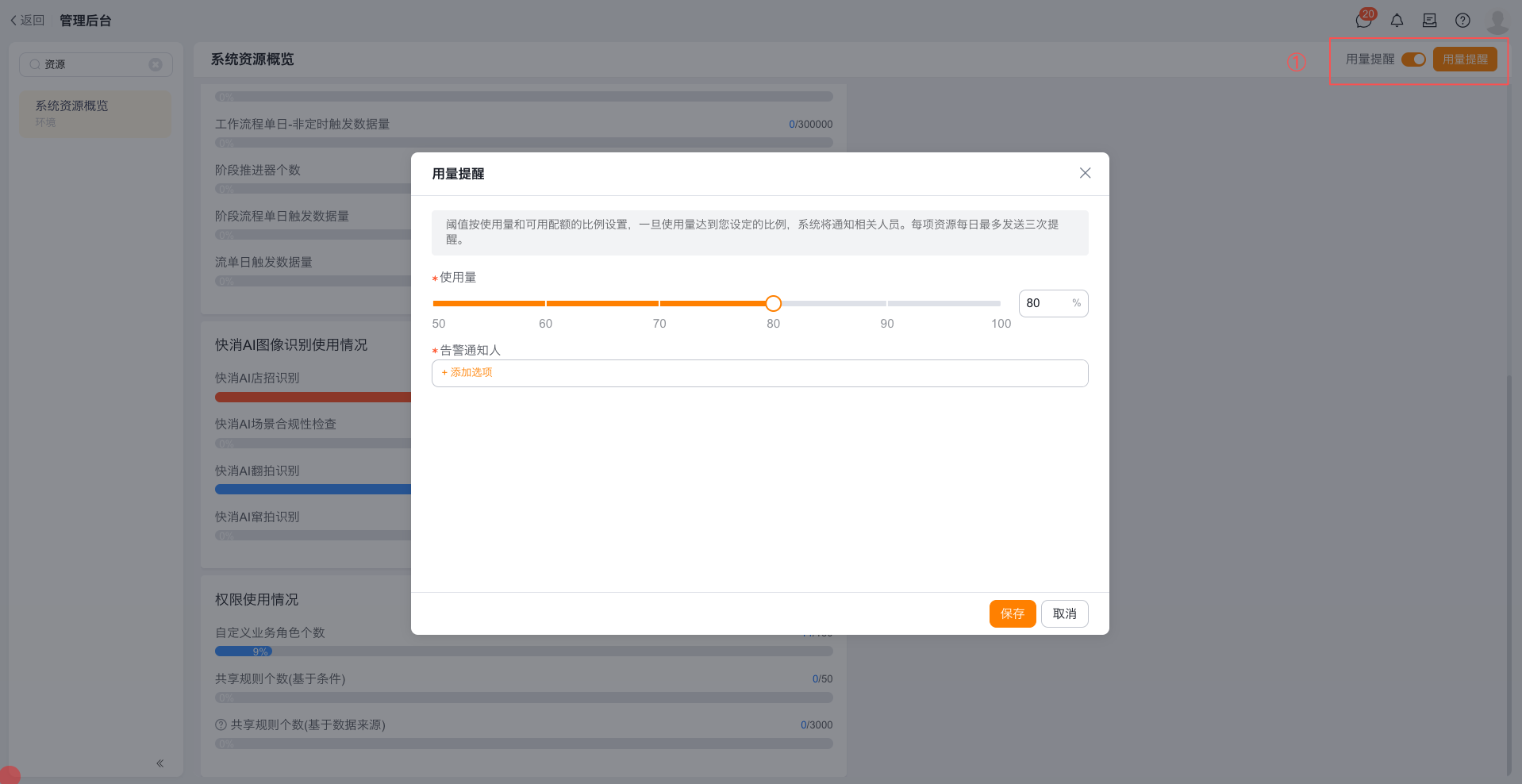Image resolution: width=1522 pixels, height=784 pixels.
Task: Open the notification bell
Action: coord(1397,21)
